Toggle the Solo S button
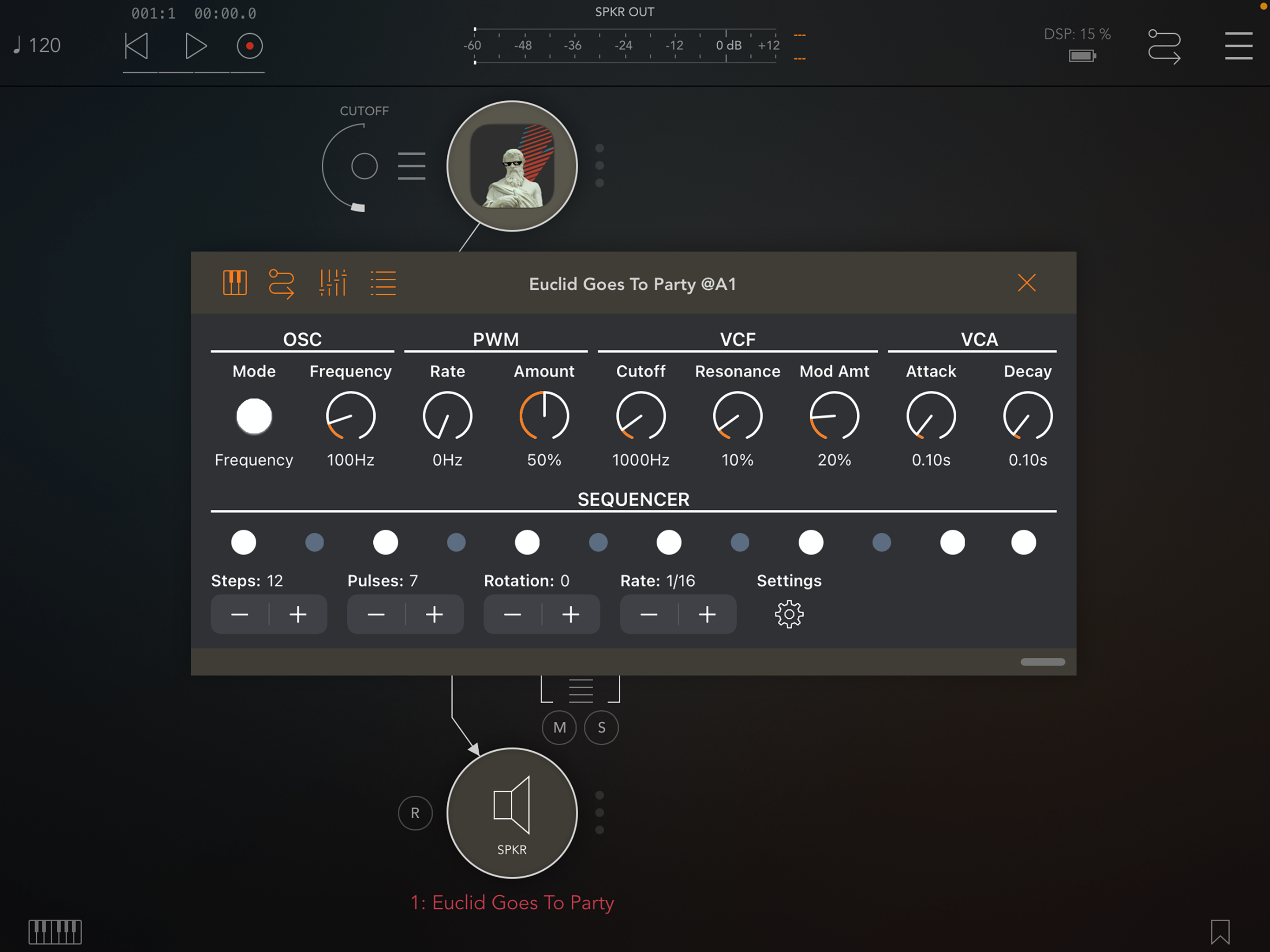The width and height of the screenshot is (1270, 952). pos(601,727)
